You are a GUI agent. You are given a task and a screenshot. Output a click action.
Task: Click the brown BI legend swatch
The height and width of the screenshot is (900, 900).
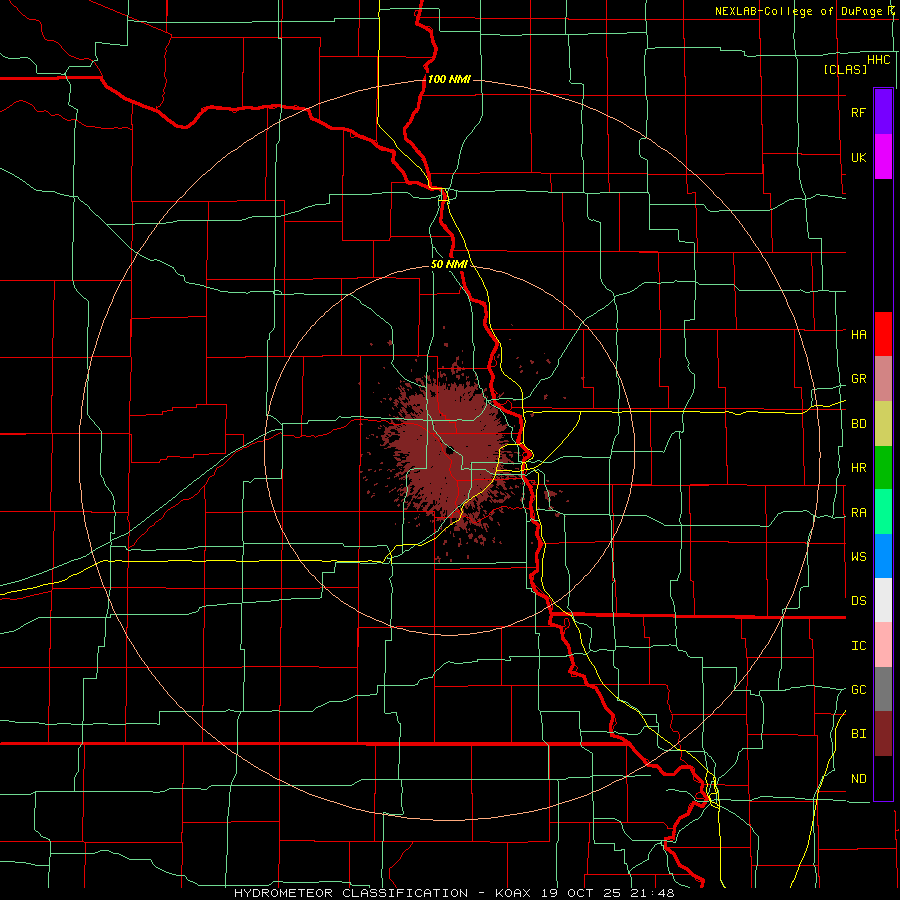[x=883, y=734]
